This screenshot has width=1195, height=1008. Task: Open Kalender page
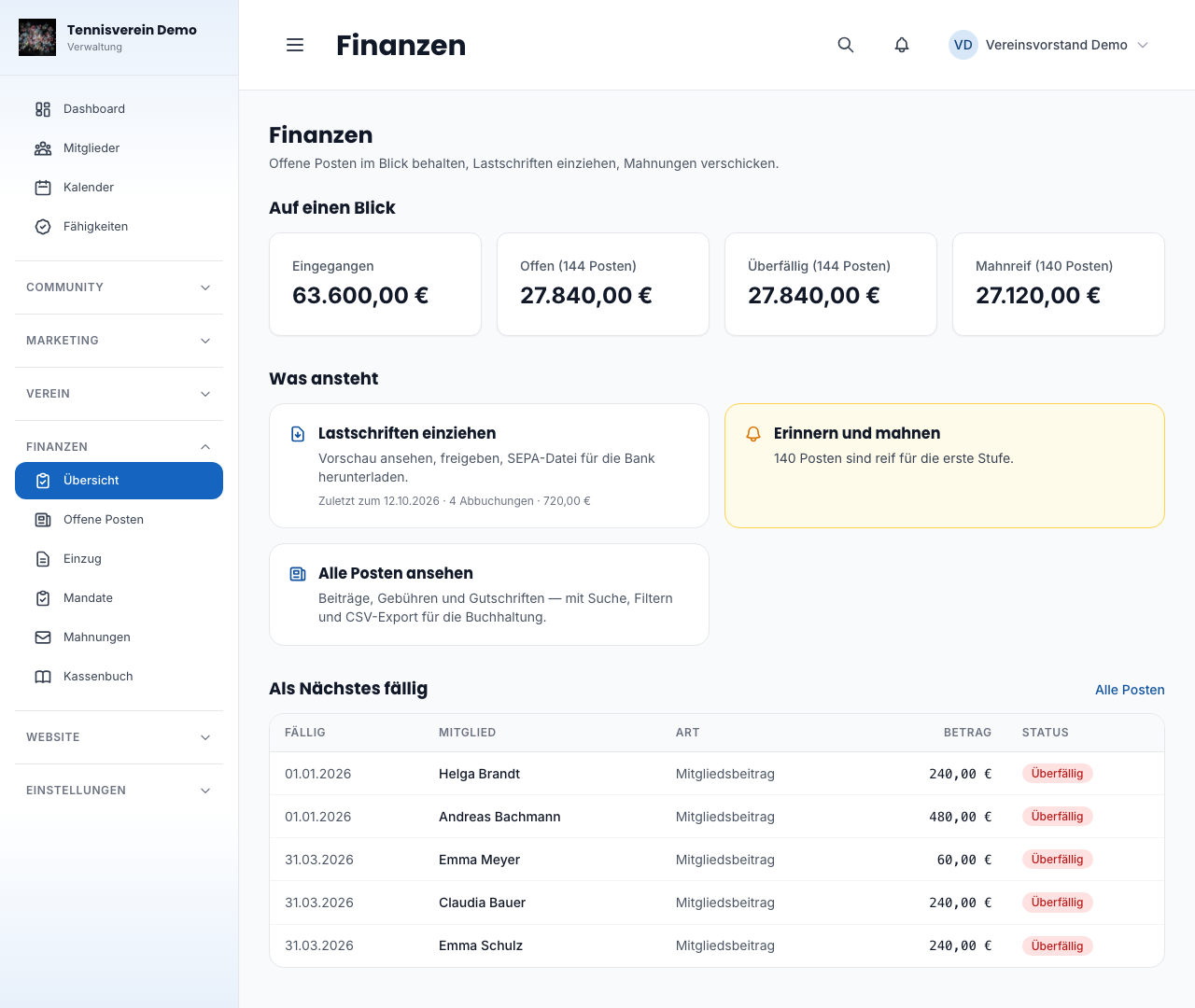119,188
